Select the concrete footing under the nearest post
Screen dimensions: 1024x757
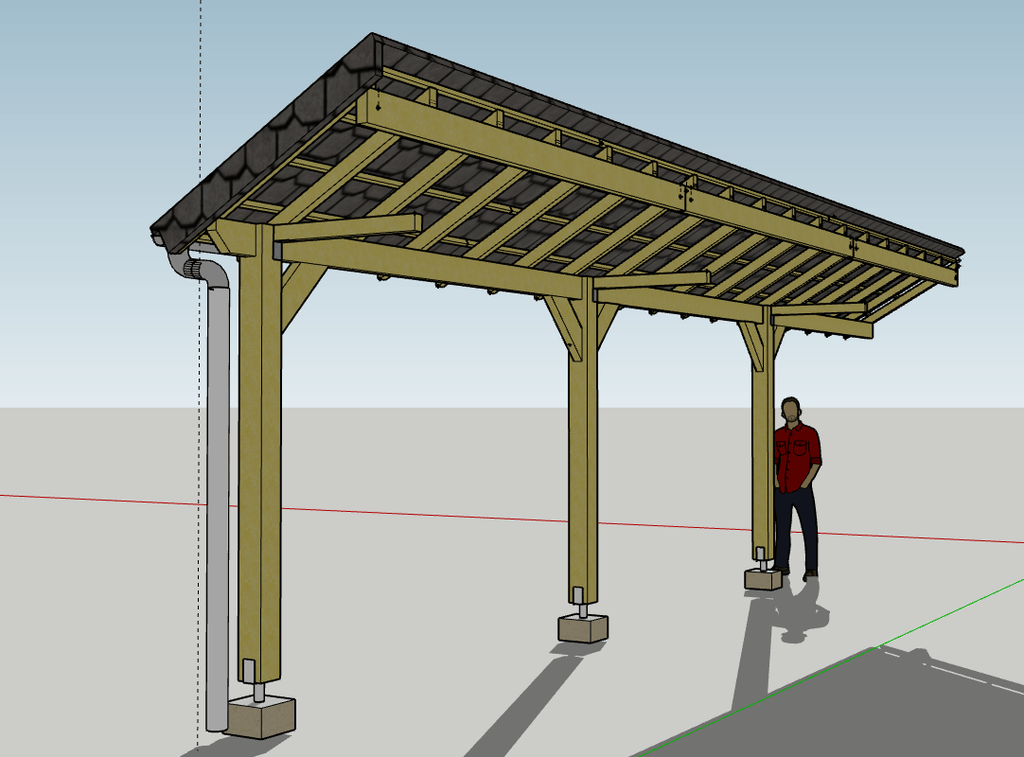[x=262, y=717]
